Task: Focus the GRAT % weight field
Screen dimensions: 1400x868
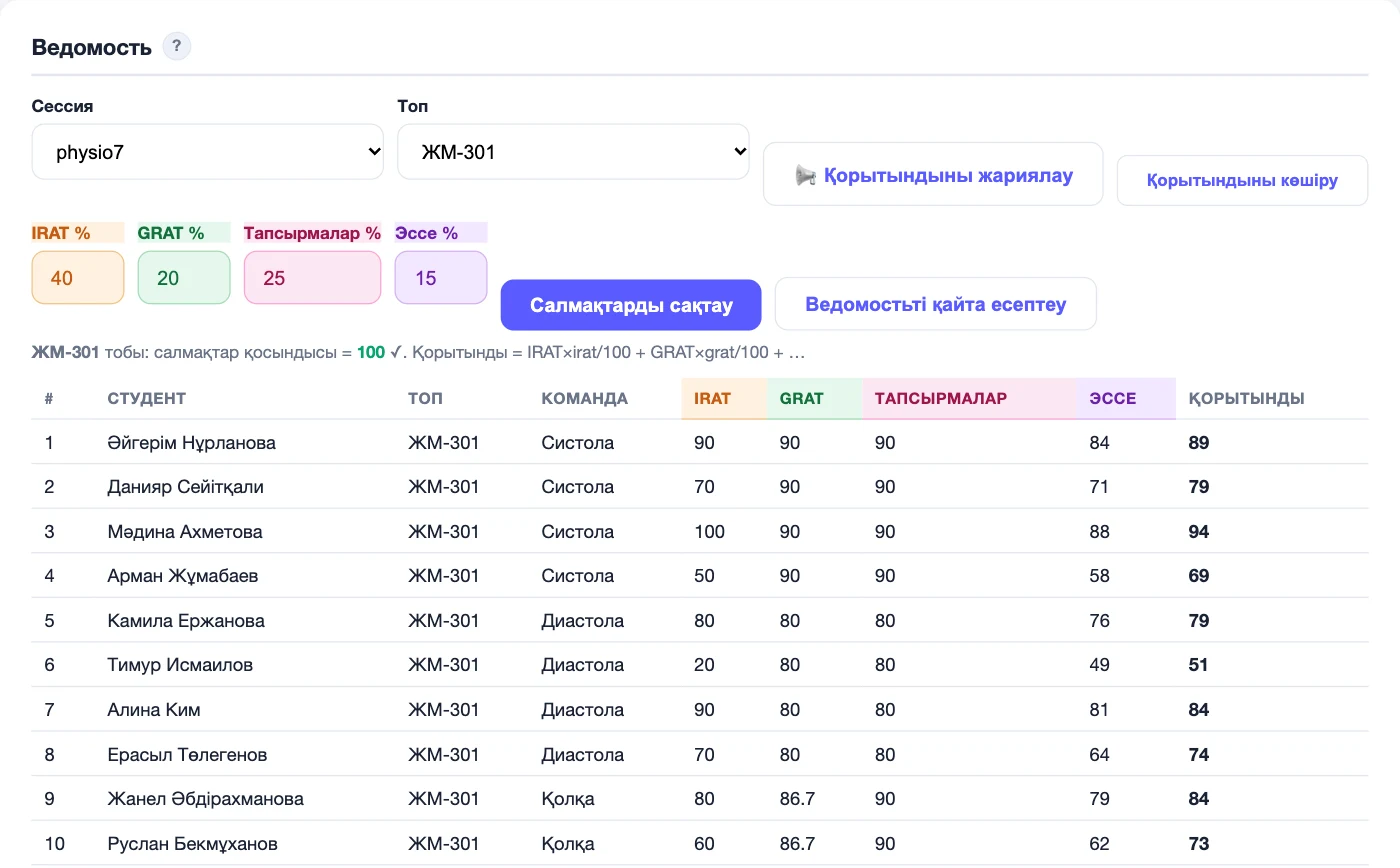Action: 184,277
